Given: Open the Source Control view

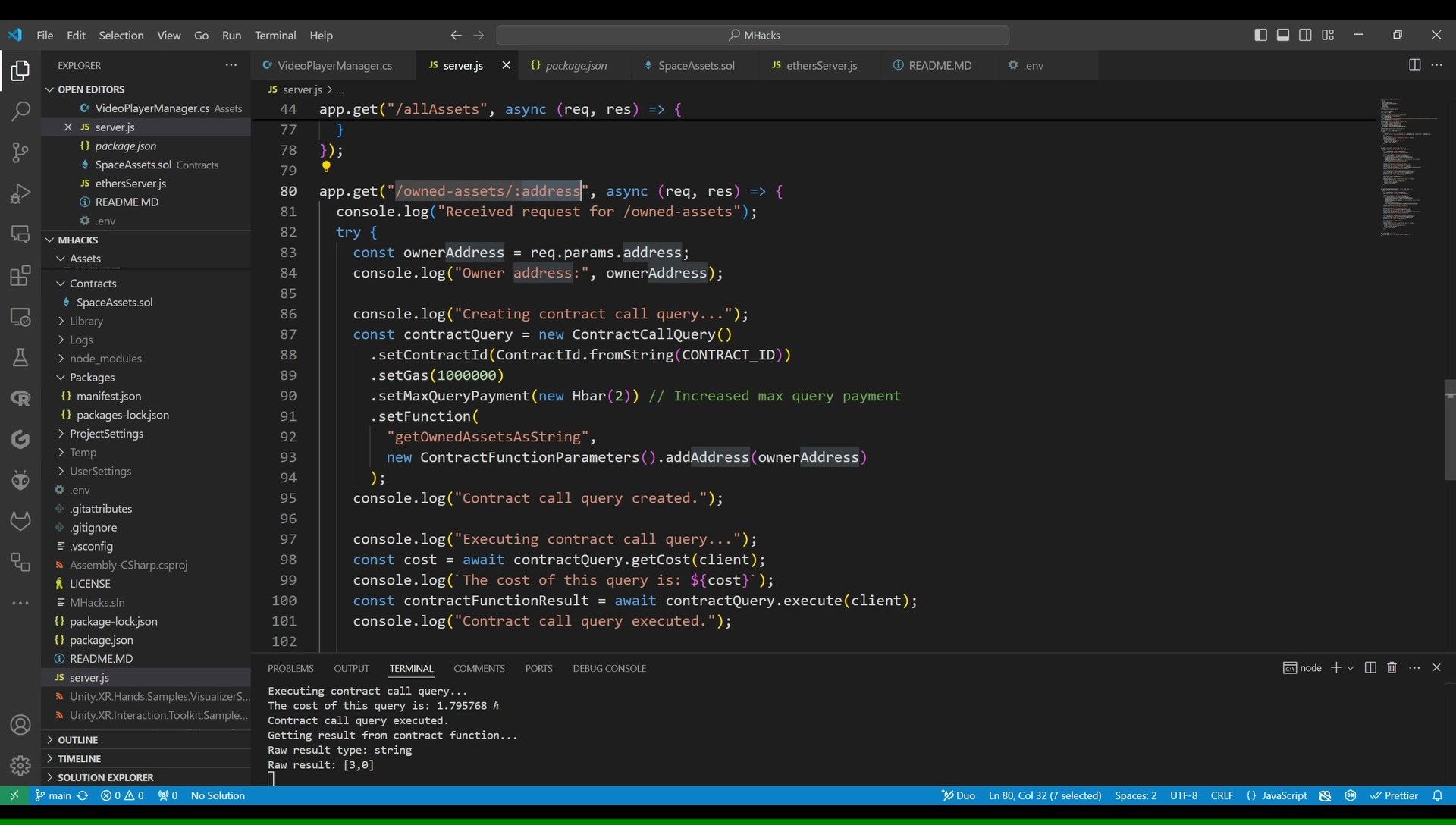Looking at the screenshot, I should pos(20,152).
